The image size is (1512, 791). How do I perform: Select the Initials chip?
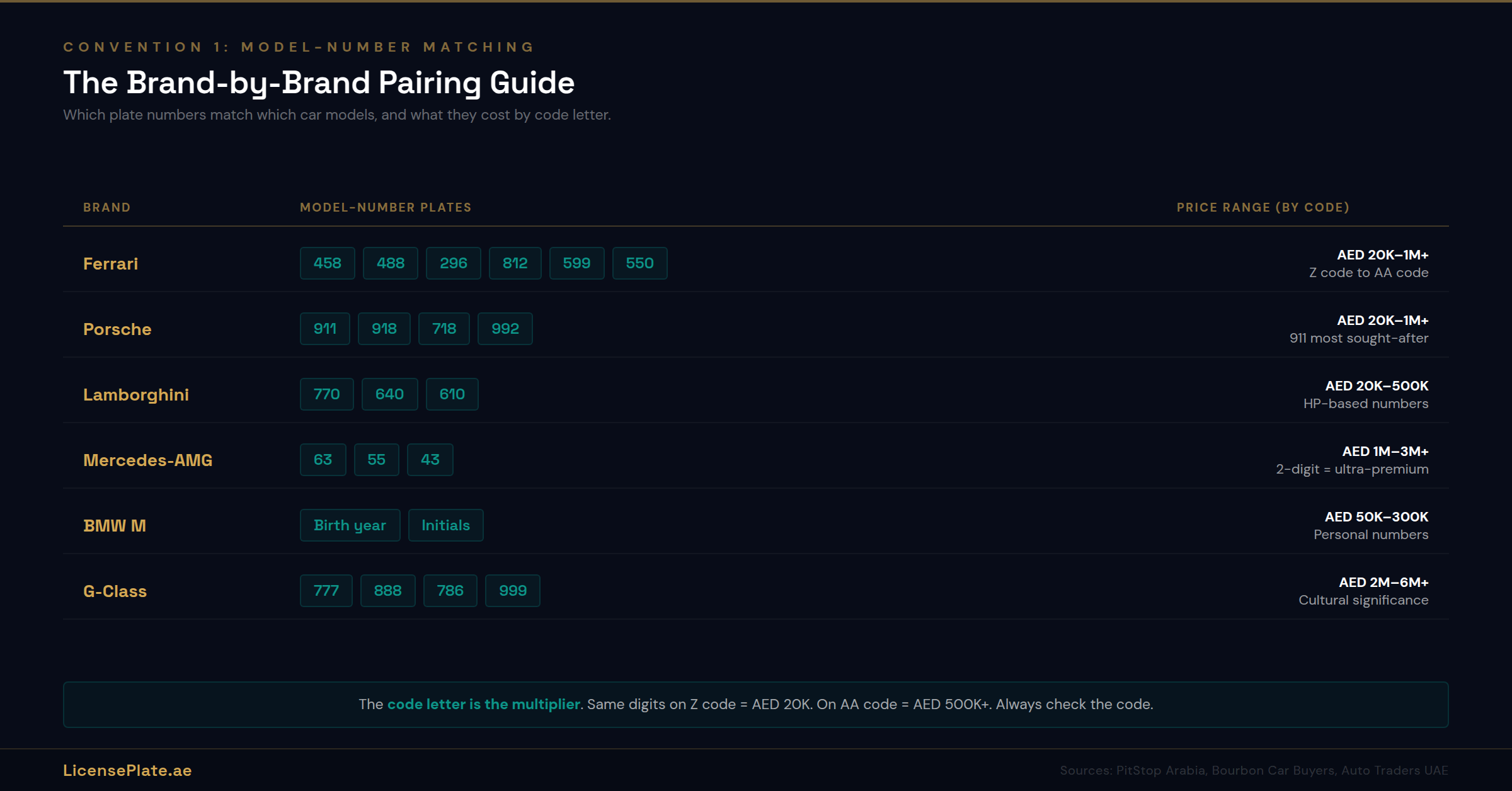tap(445, 525)
